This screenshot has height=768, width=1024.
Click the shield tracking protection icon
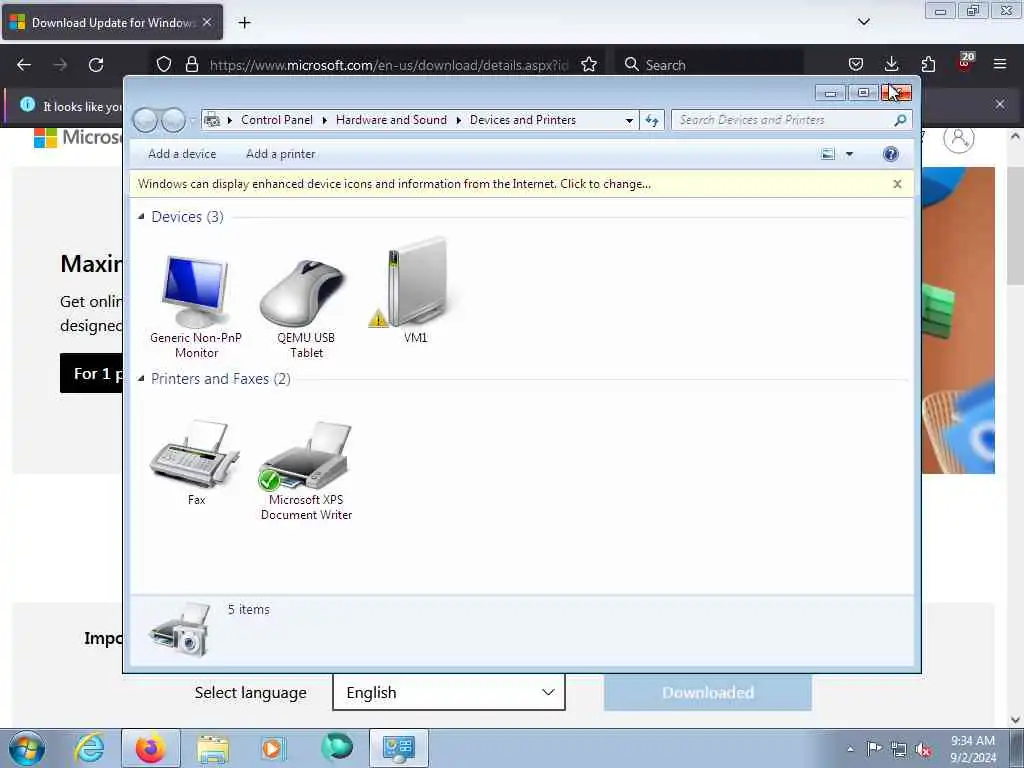pos(163,65)
